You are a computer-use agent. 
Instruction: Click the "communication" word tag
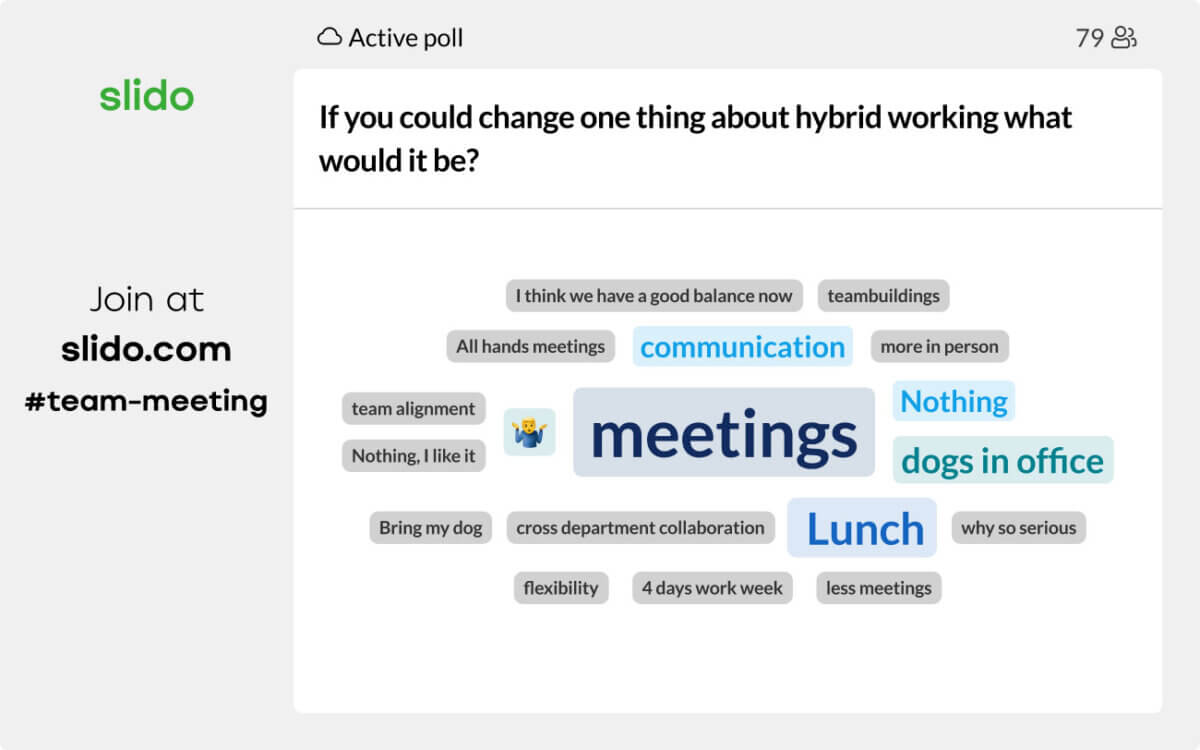coord(742,347)
